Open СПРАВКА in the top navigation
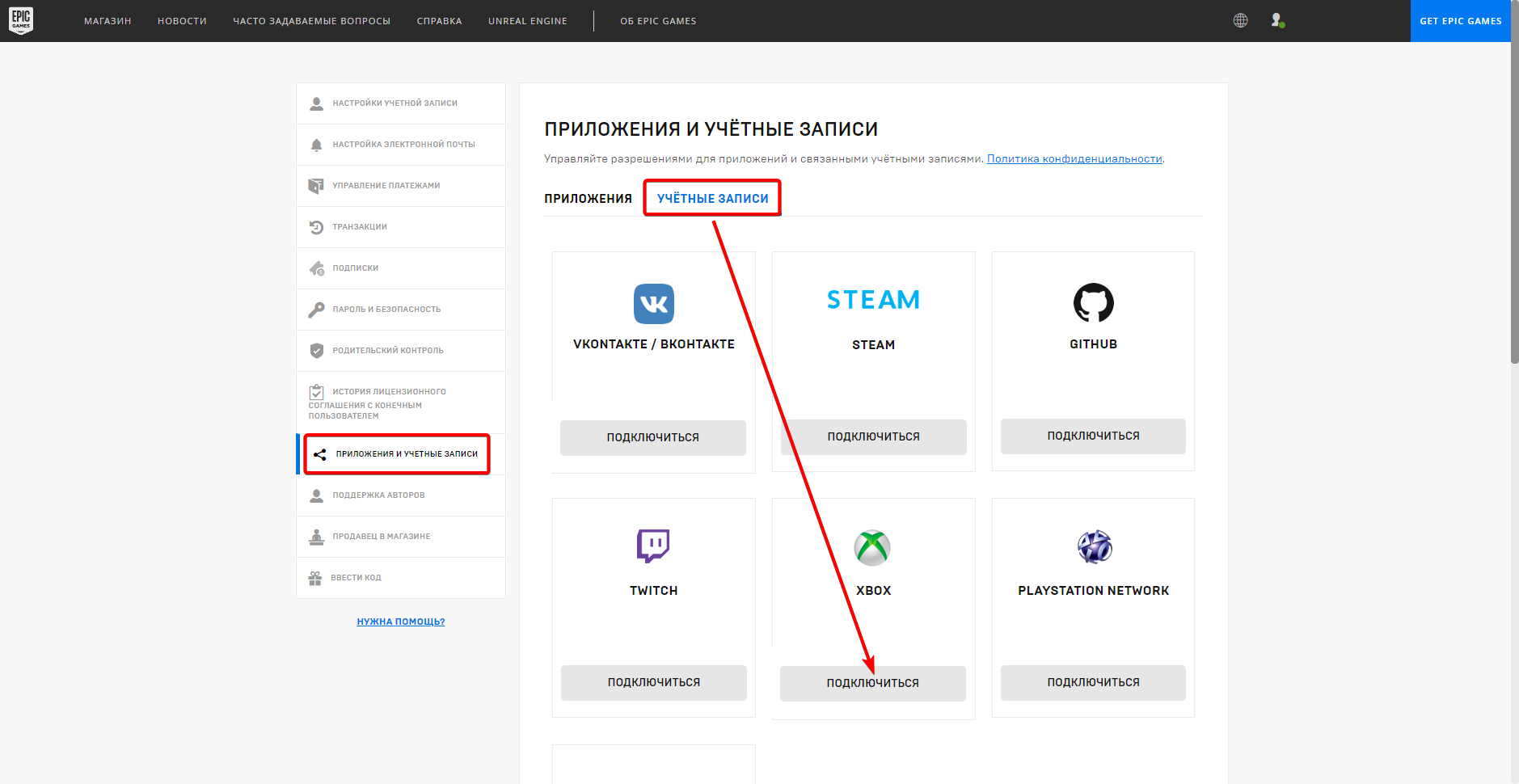 [x=440, y=21]
